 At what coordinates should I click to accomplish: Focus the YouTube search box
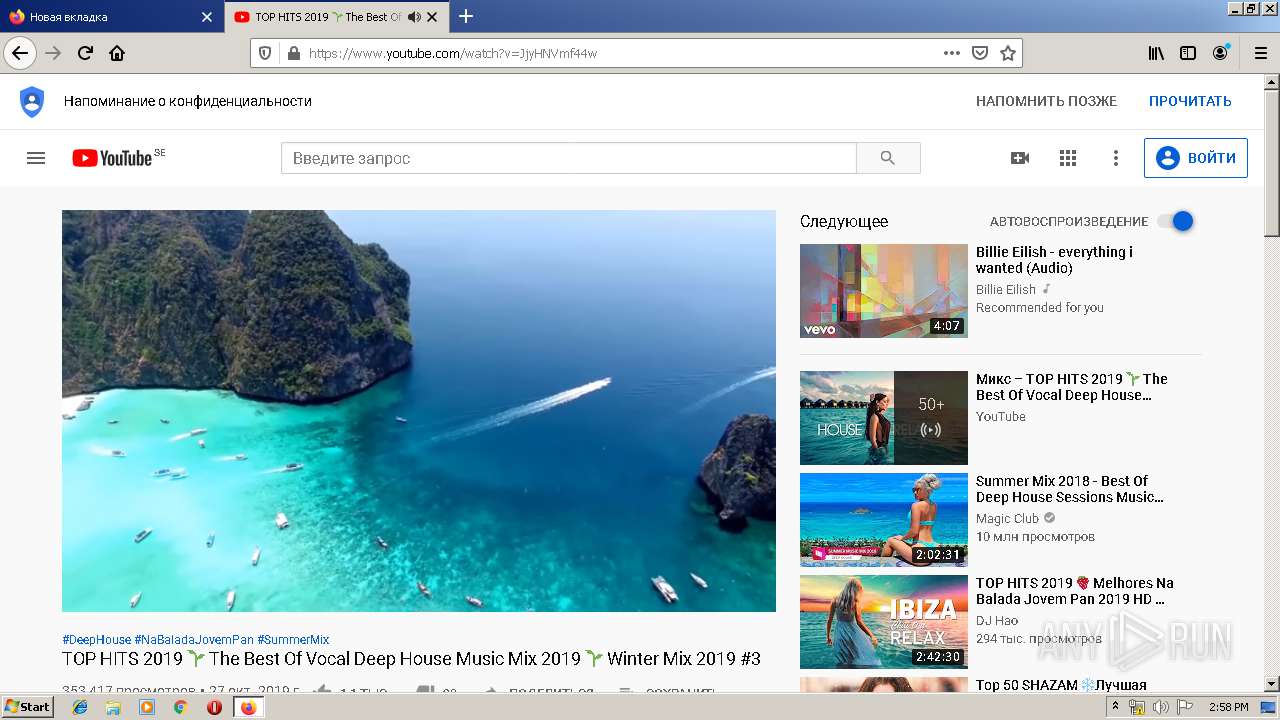568,158
